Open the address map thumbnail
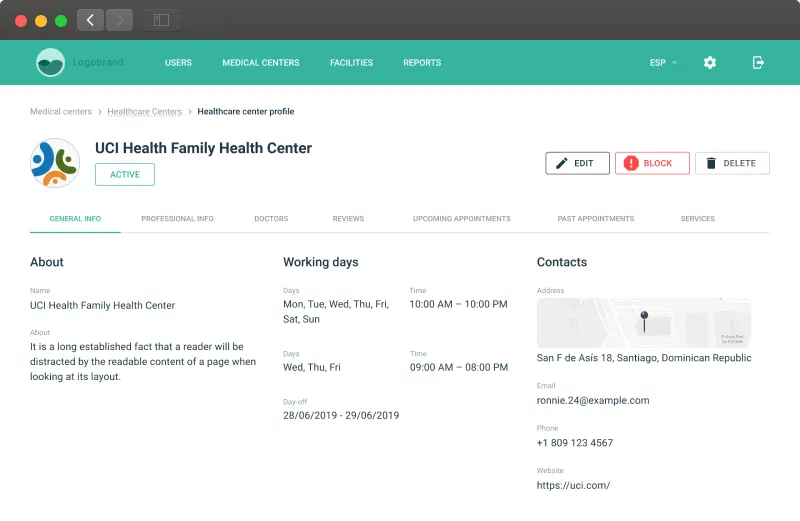Screen dimensions: 800x521 pyautogui.click(x=644, y=323)
